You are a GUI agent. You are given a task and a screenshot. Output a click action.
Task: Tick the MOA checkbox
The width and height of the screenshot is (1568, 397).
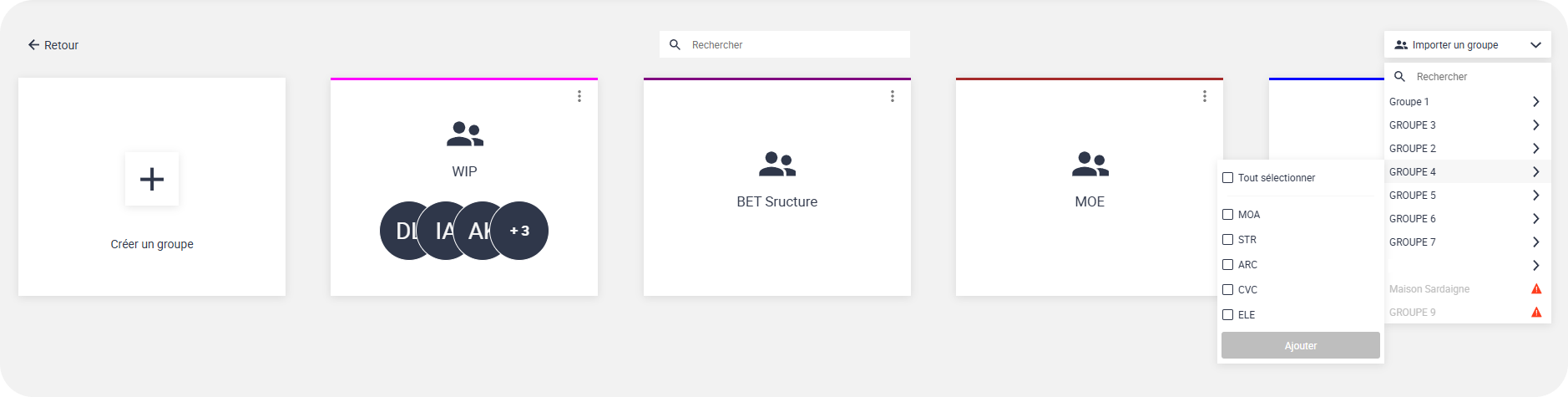[x=1228, y=215]
